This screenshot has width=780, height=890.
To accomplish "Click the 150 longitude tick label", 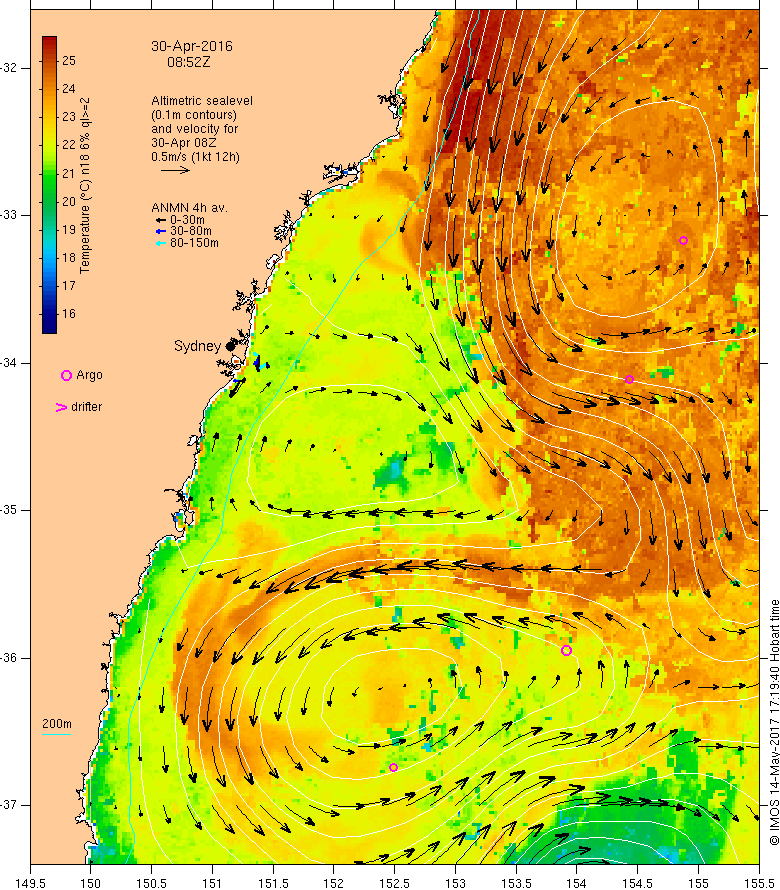I will tap(90, 883).
